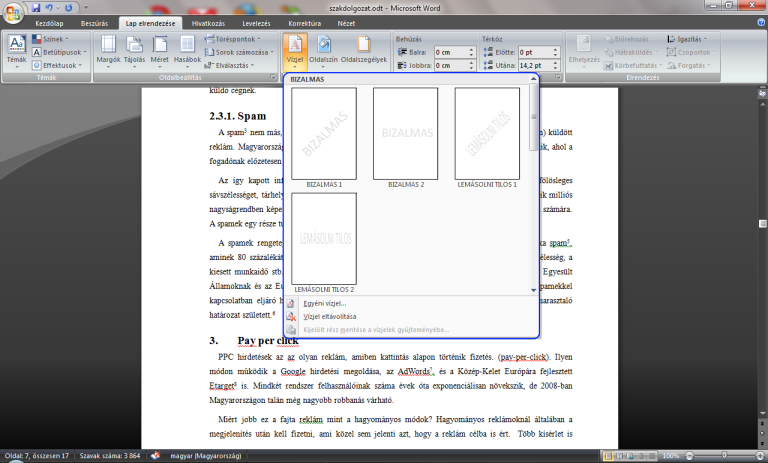The width and height of the screenshot is (768, 463).
Task: Switch to Print Layout view button
Action: point(608,456)
